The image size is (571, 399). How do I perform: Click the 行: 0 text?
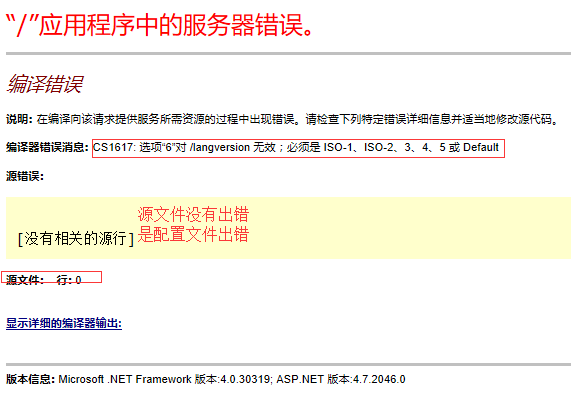[x=69, y=280]
